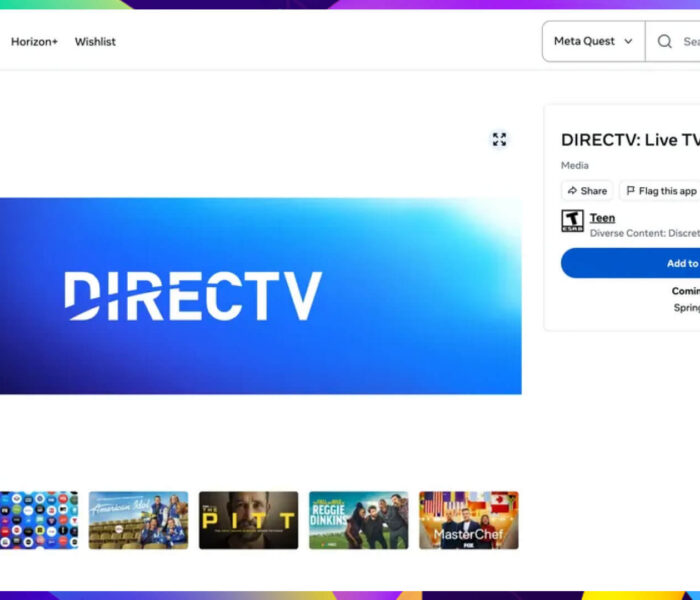Click the main DIRECTV banner image
The width and height of the screenshot is (700, 600).
[261, 296]
